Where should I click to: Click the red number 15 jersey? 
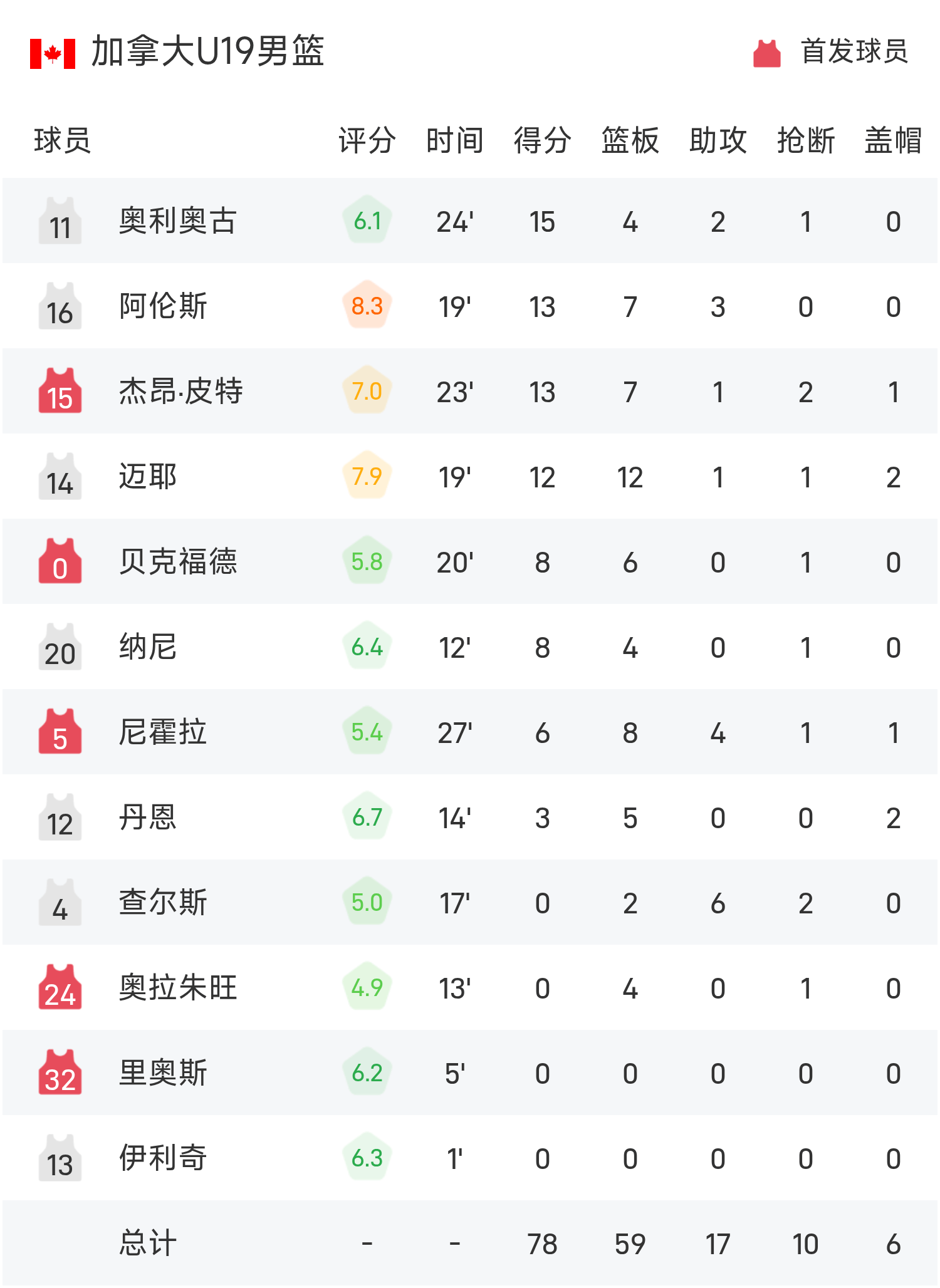click(x=60, y=392)
